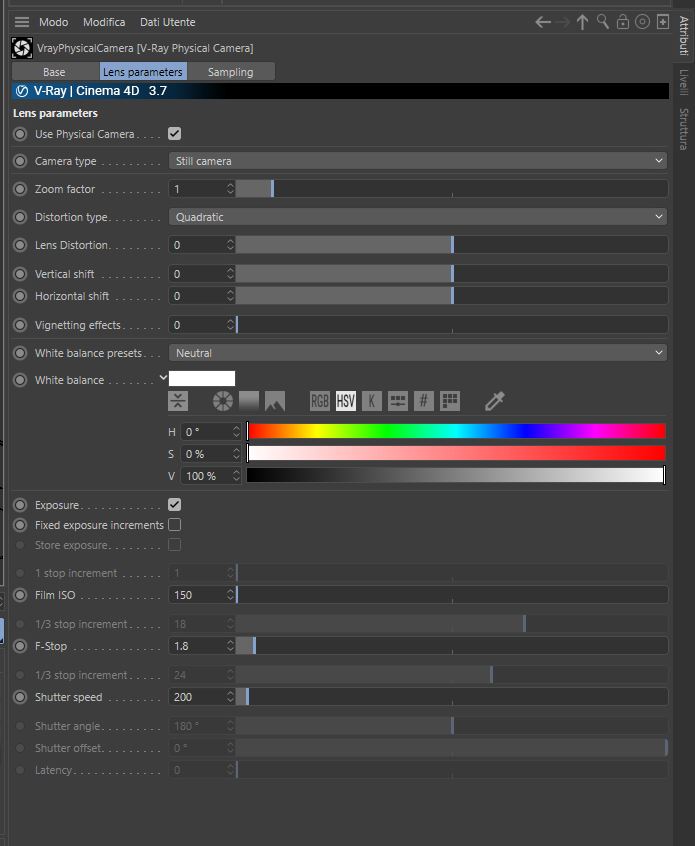
Task: Click keyframe dot for Distortion type
Action: click(20, 217)
